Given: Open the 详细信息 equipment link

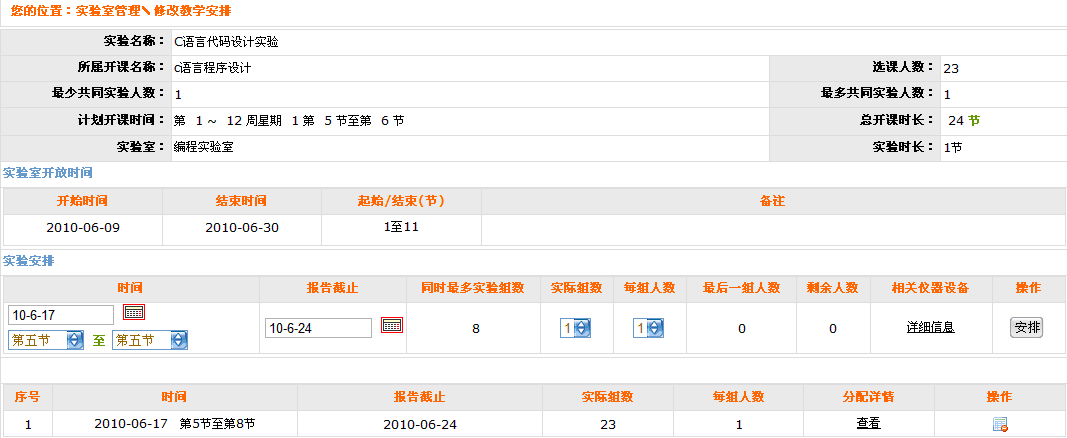Looking at the screenshot, I should [930, 328].
